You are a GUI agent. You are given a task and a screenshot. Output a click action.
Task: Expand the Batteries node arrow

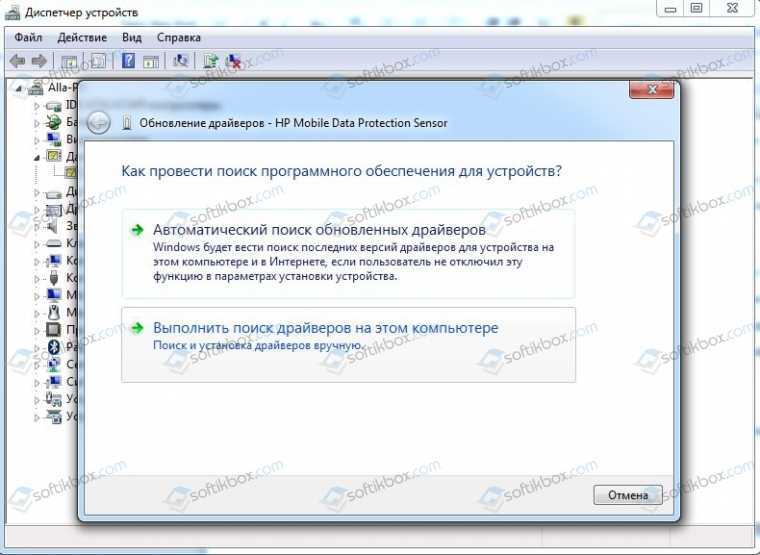pyautogui.click(x=36, y=123)
